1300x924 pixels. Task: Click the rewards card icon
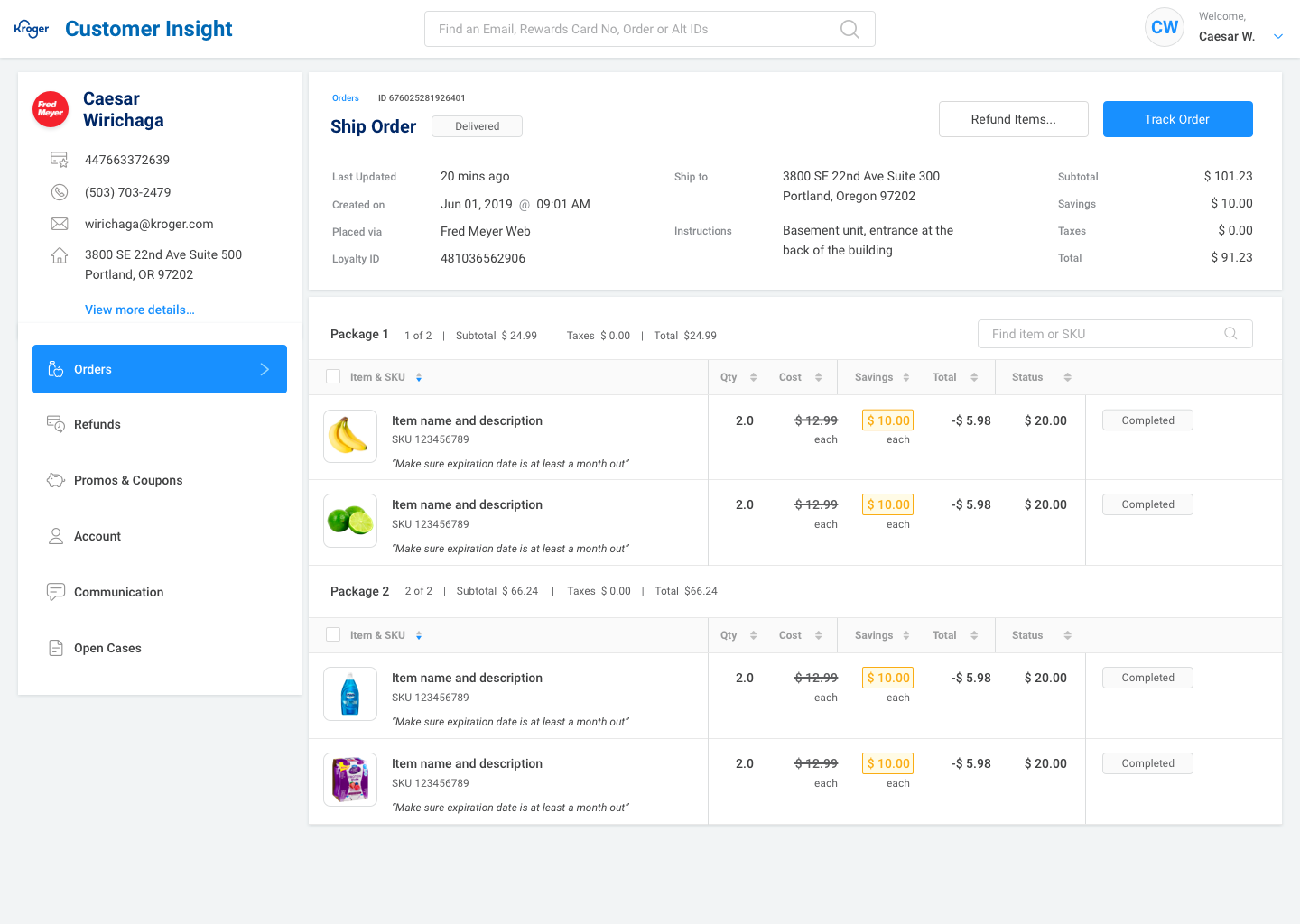[60, 160]
